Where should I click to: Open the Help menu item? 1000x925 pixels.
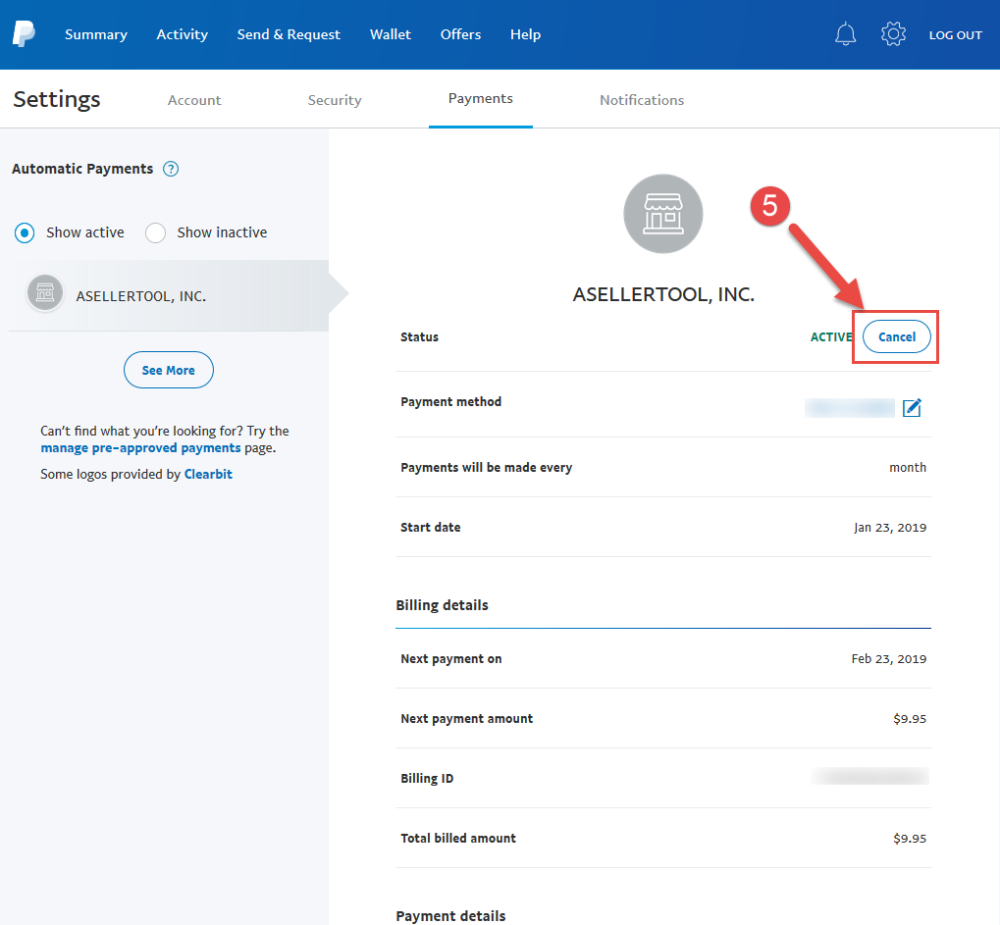point(526,34)
